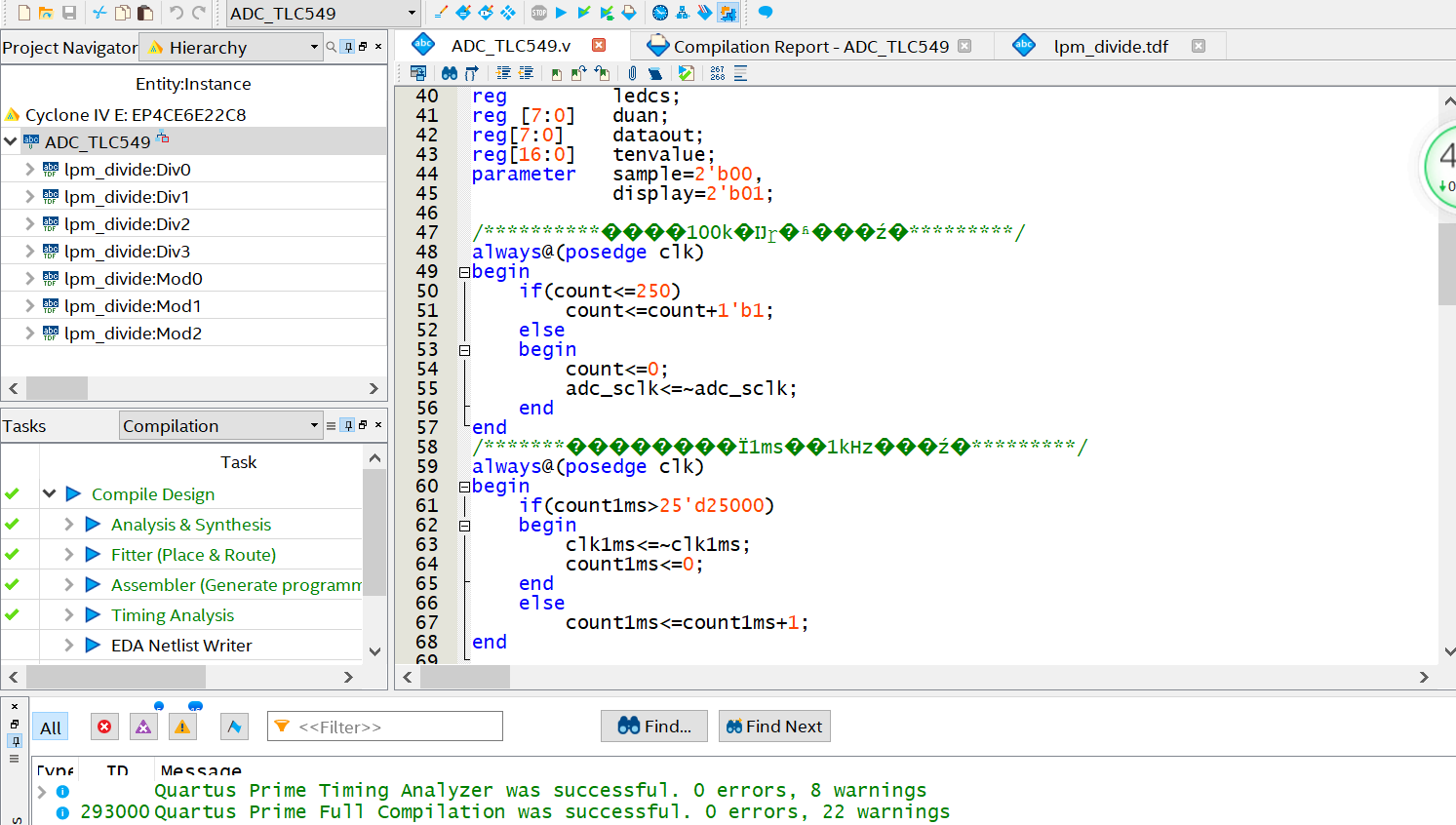Pin the Tasks panel
The image size is (1456, 825).
tap(347, 425)
